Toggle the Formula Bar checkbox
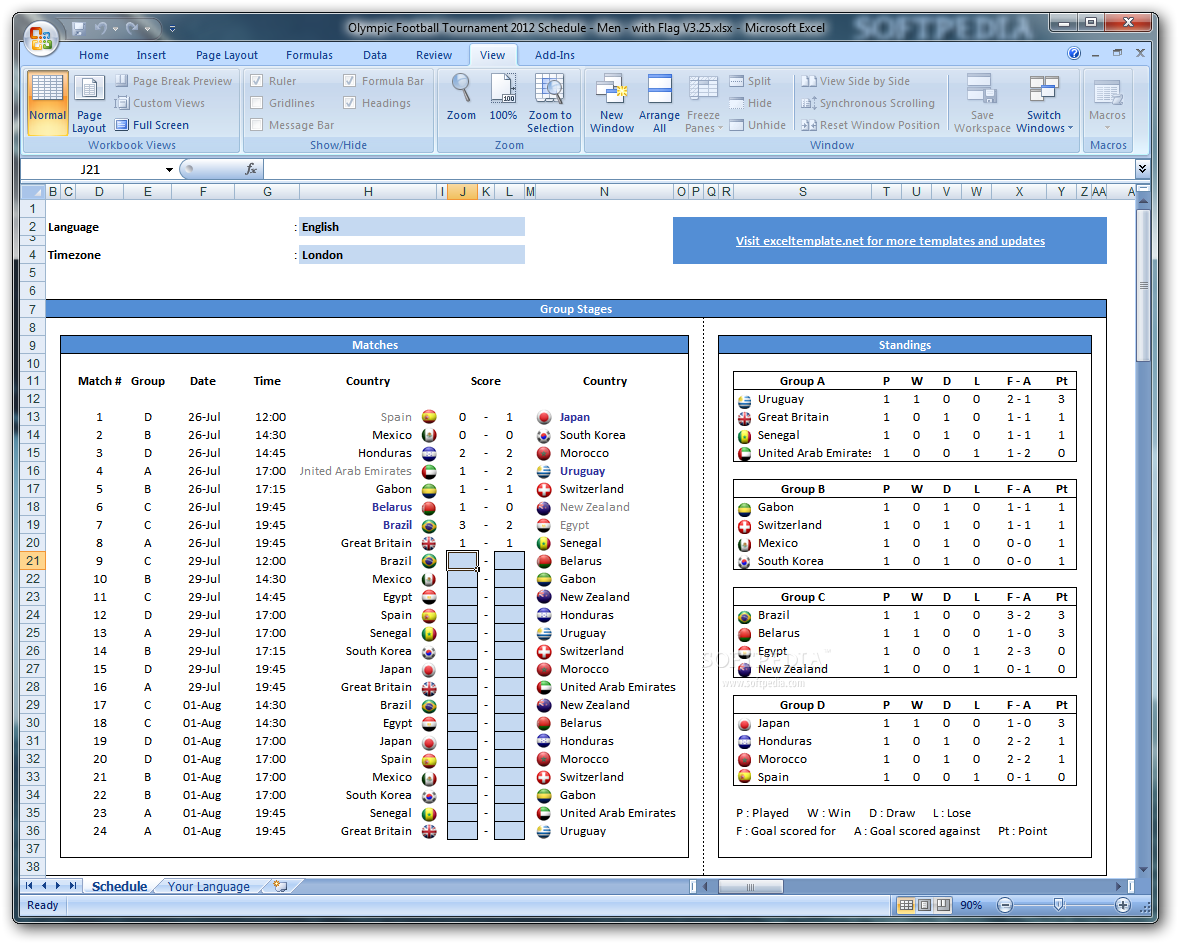This screenshot has width=1179, height=944. [x=350, y=80]
